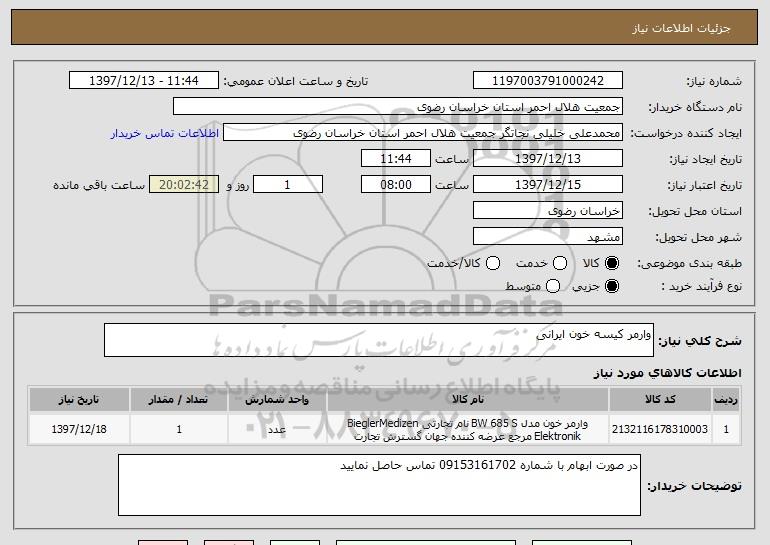Select the خدمت category radio button

pyautogui.click(x=560, y=263)
